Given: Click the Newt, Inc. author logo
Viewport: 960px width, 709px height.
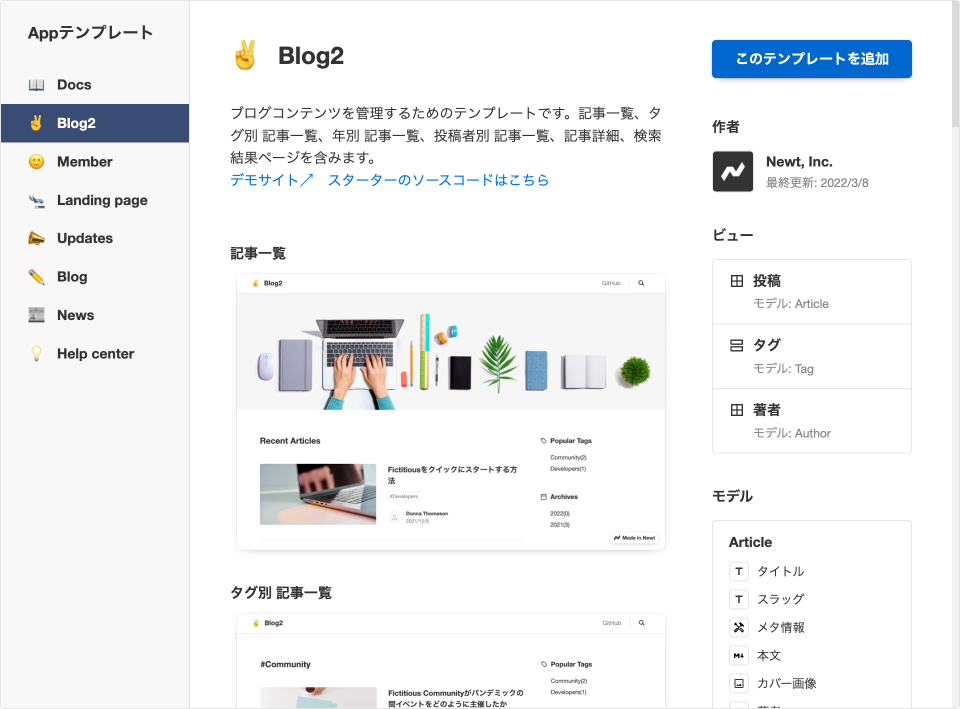Looking at the screenshot, I should pyautogui.click(x=732, y=171).
